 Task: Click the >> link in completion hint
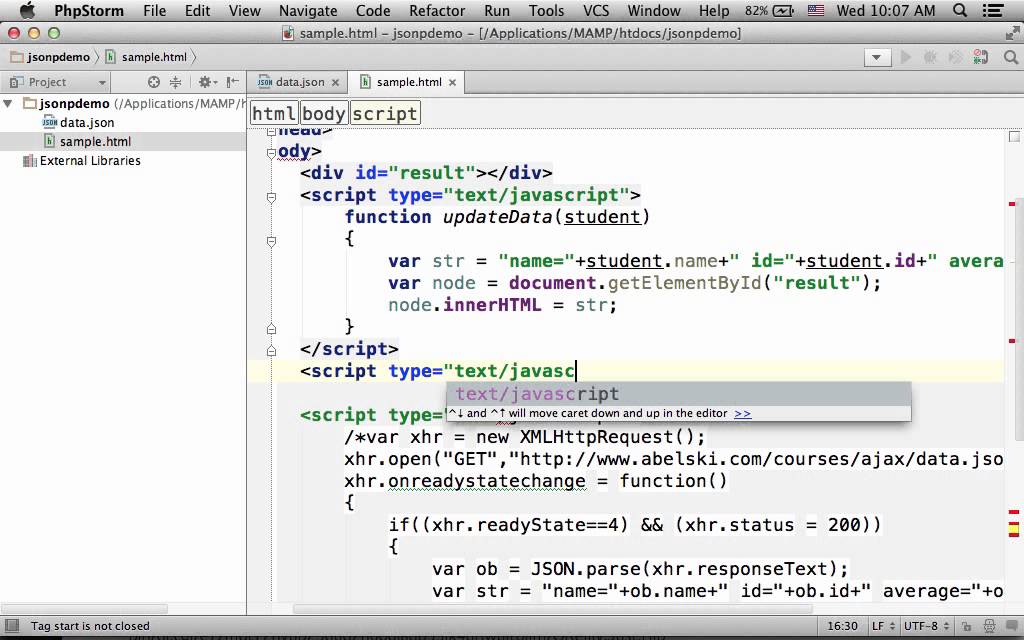pos(743,413)
